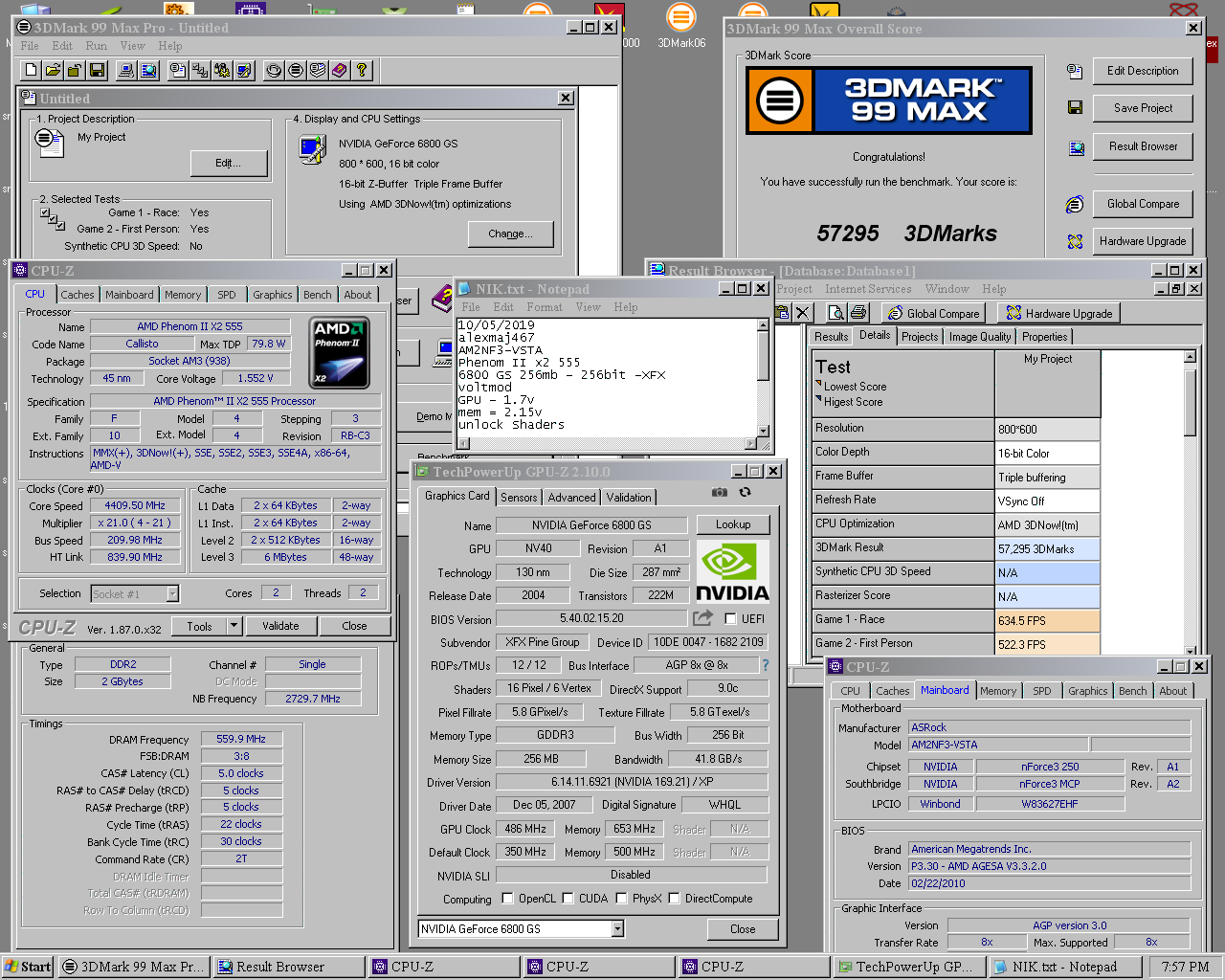Click Hardware Upgrade button in Result Browser toolbar
This screenshot has height=980, width=1225.
1058,313
